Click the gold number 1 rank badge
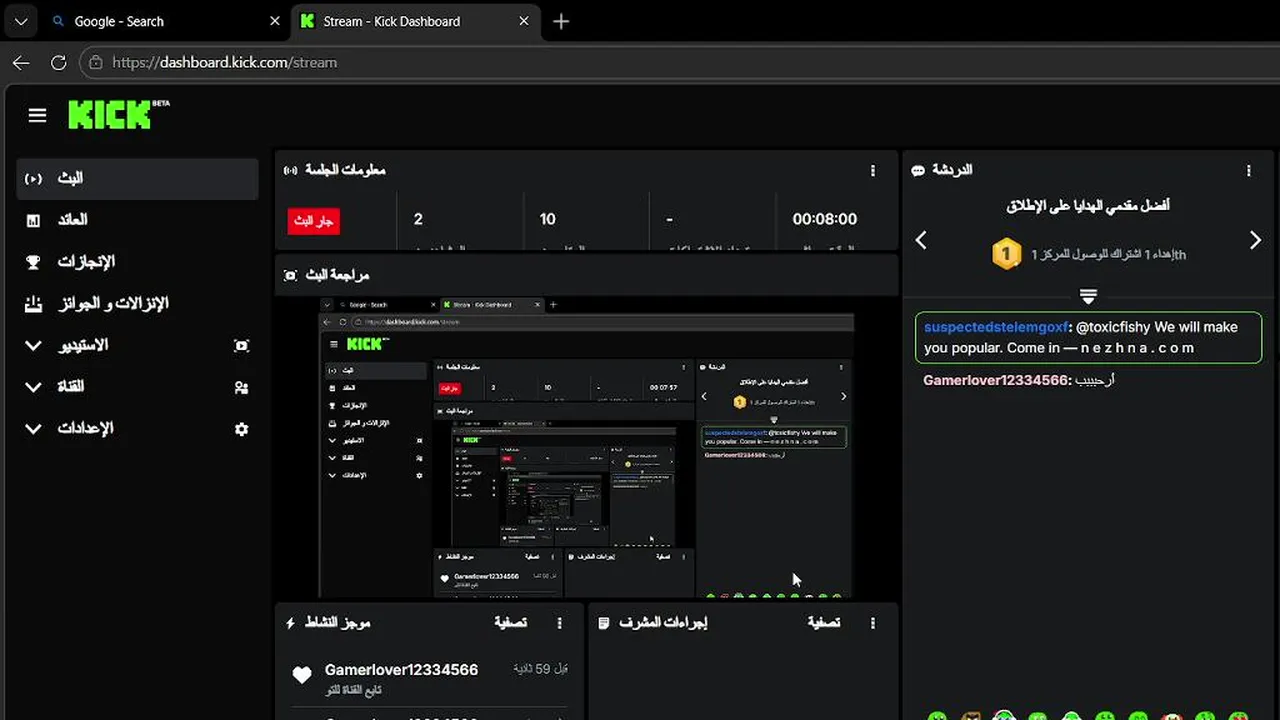The height and width of the screenshot is (720, 1280). tap(1006, 254)
